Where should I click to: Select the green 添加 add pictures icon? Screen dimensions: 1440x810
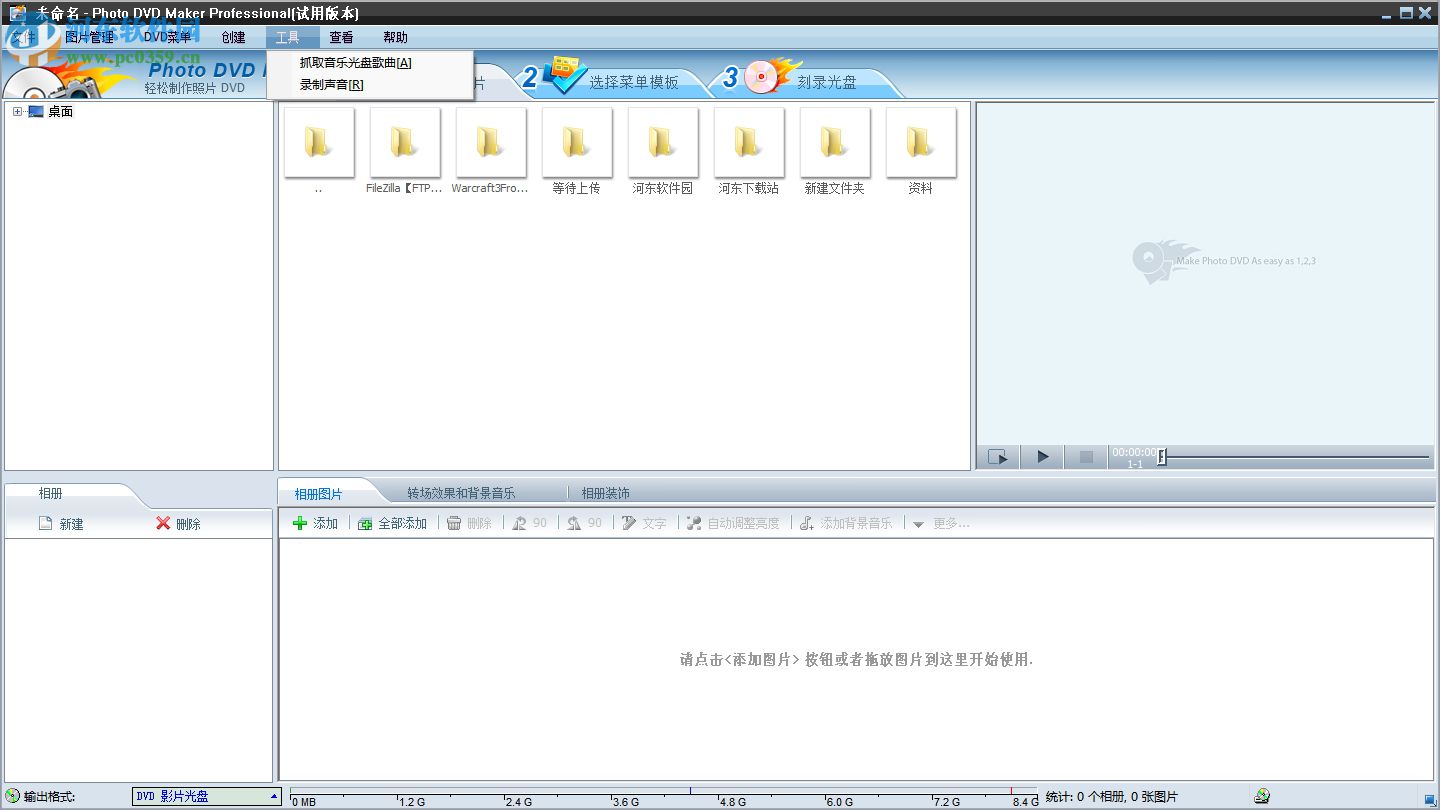pyautogui.click(x=300, y=522)
